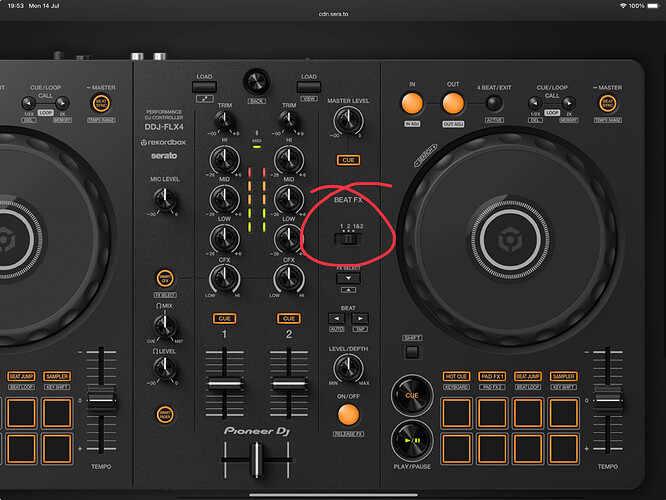Tap the top-row pad below right deck SAMPLER
666x500 pixels.
tap(563, 413)
